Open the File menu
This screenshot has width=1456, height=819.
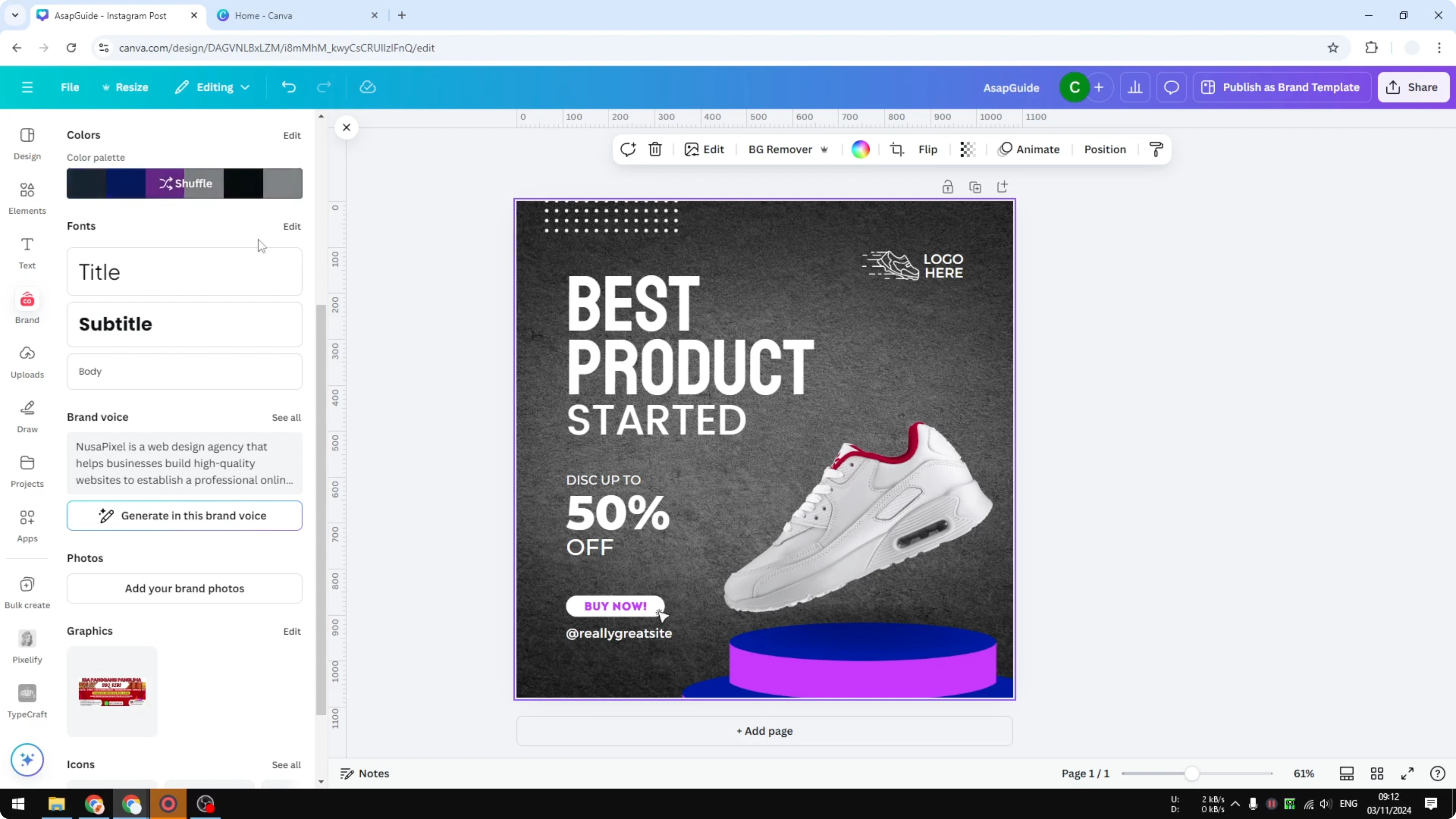tap(70, 87)
